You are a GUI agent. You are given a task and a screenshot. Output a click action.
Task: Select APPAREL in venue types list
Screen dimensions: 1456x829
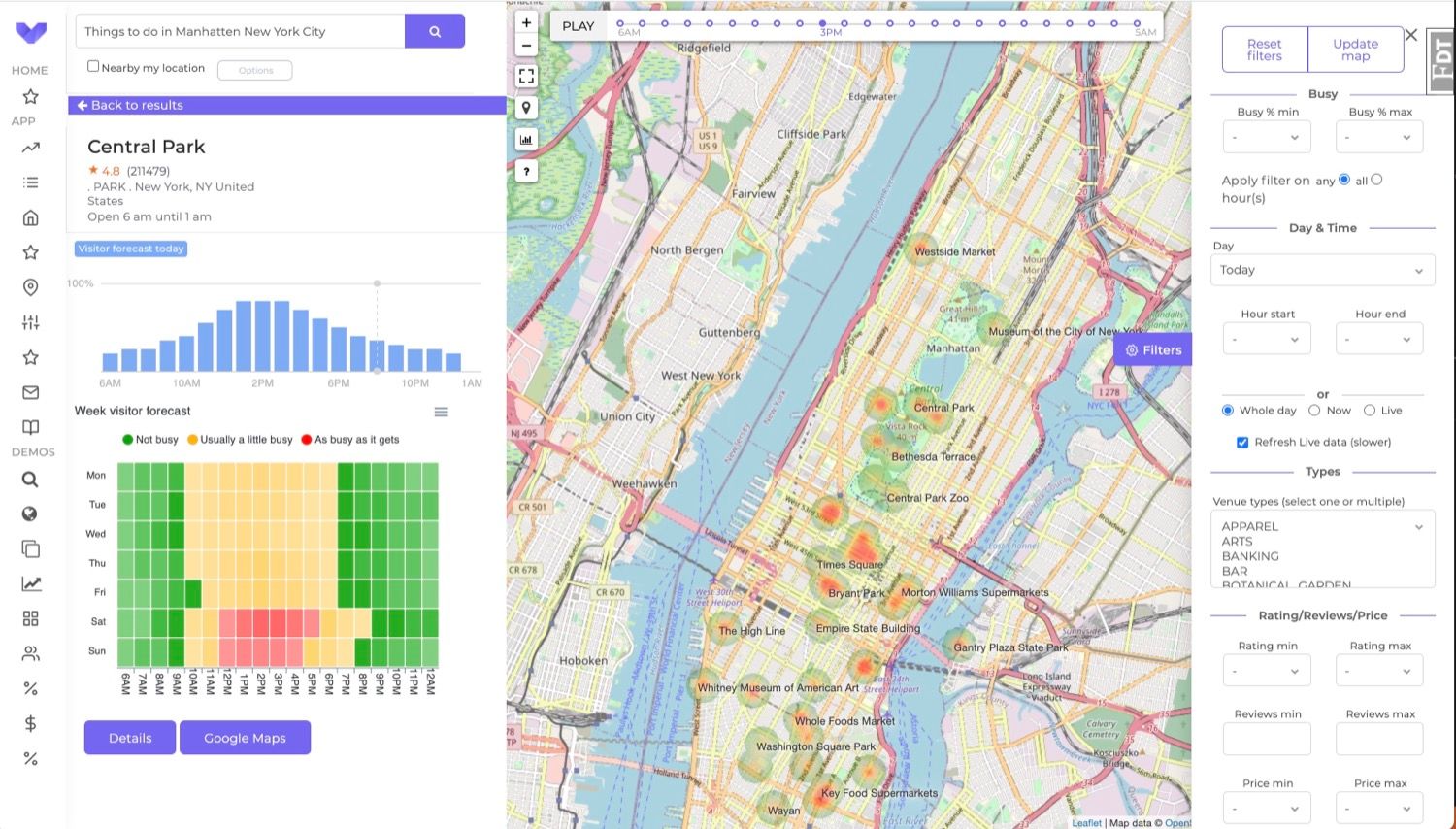(1250, 526)
